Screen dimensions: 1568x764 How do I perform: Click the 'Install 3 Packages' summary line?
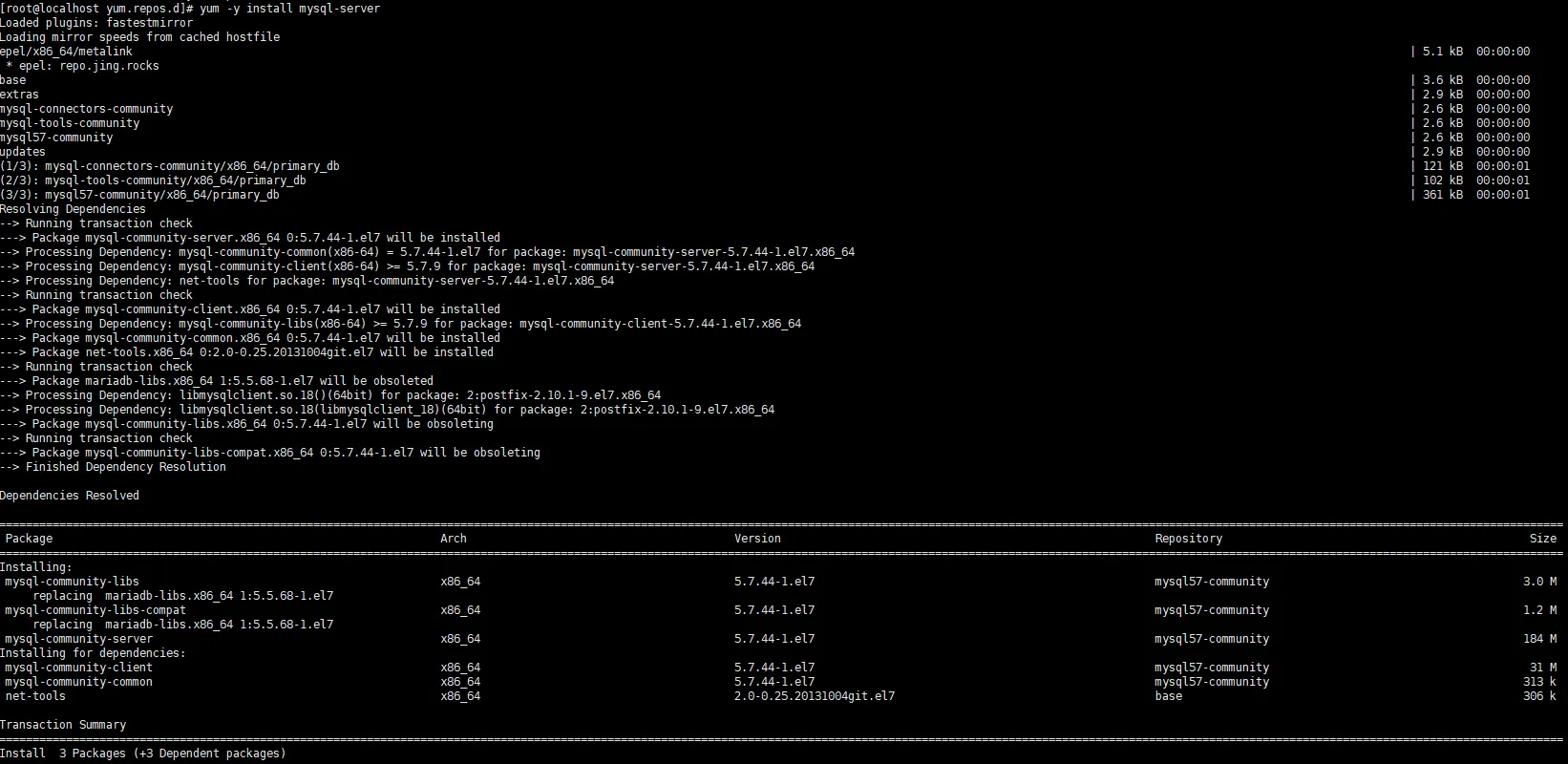coord(143,753)
